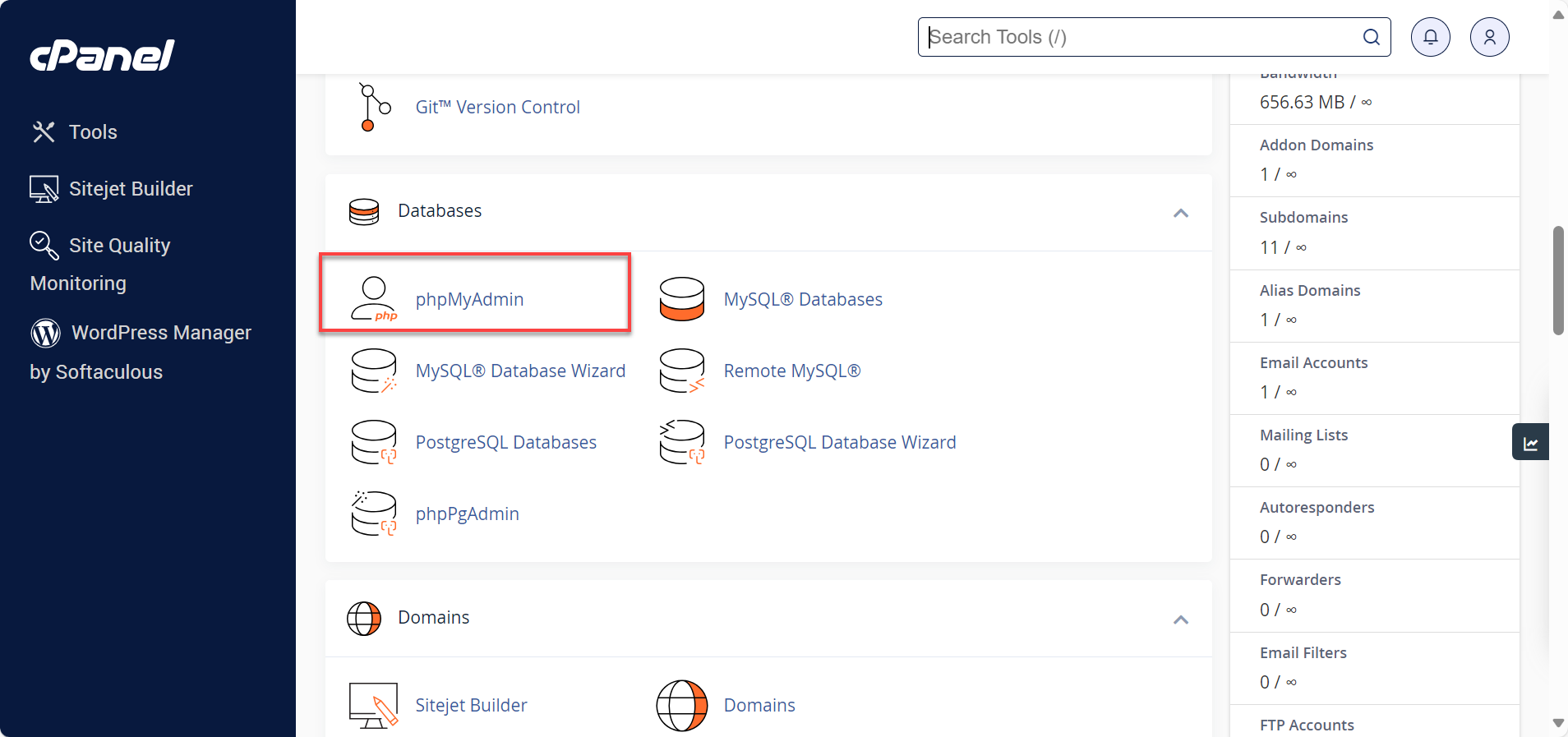Image resolution: width=1568 pixels, height=737 pixels.
Task: Click the Forwarders statistic label
Action: pos(1300,579)
